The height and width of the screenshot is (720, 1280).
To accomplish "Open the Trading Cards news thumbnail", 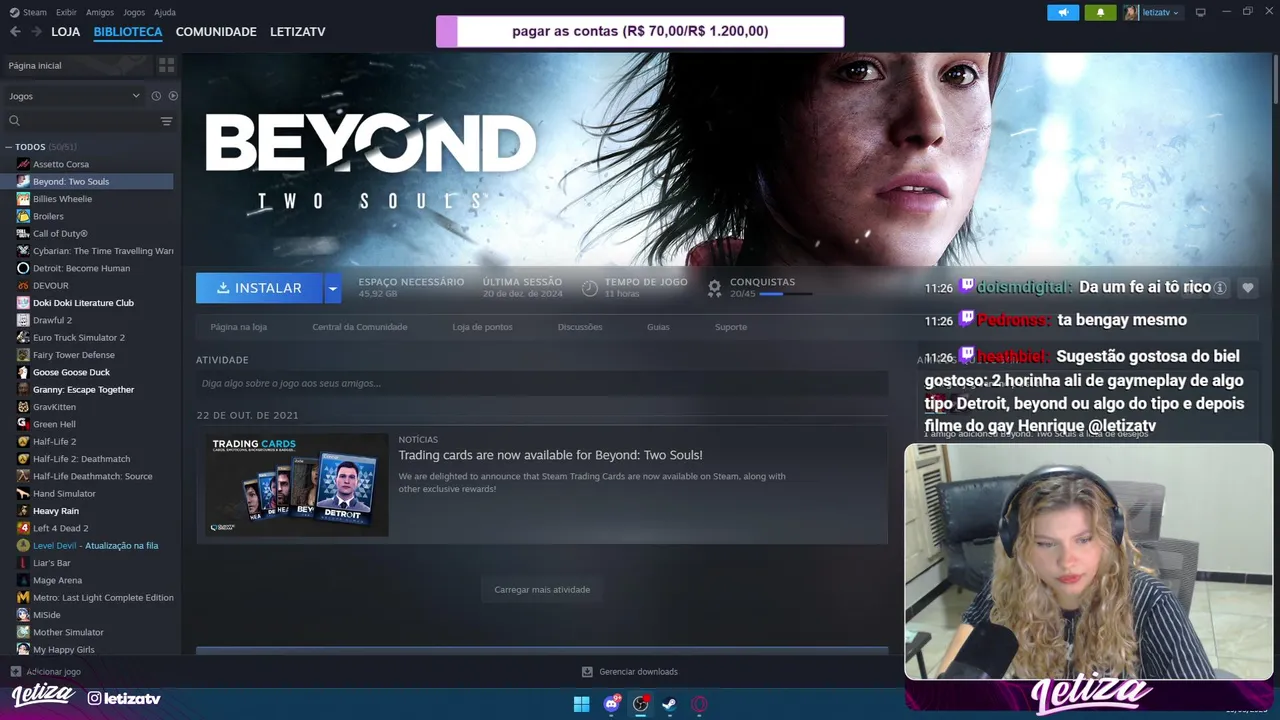I will coord(298,485).
